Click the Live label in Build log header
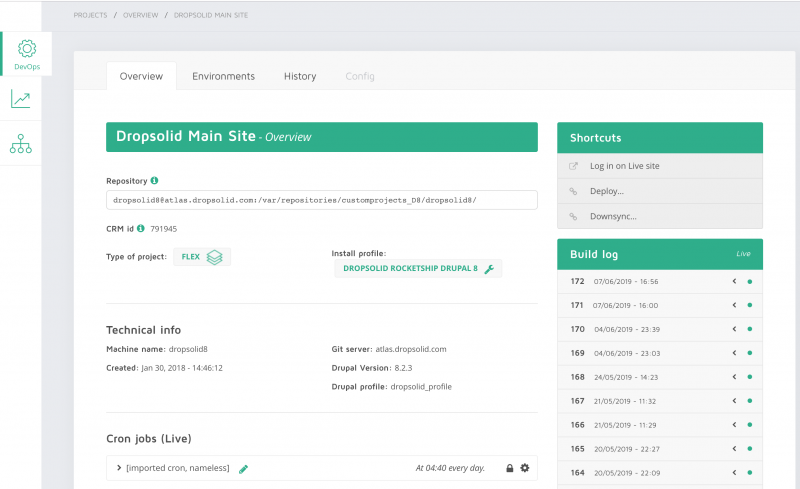Viewport: 800px width, 489px height. click(743, 254)
